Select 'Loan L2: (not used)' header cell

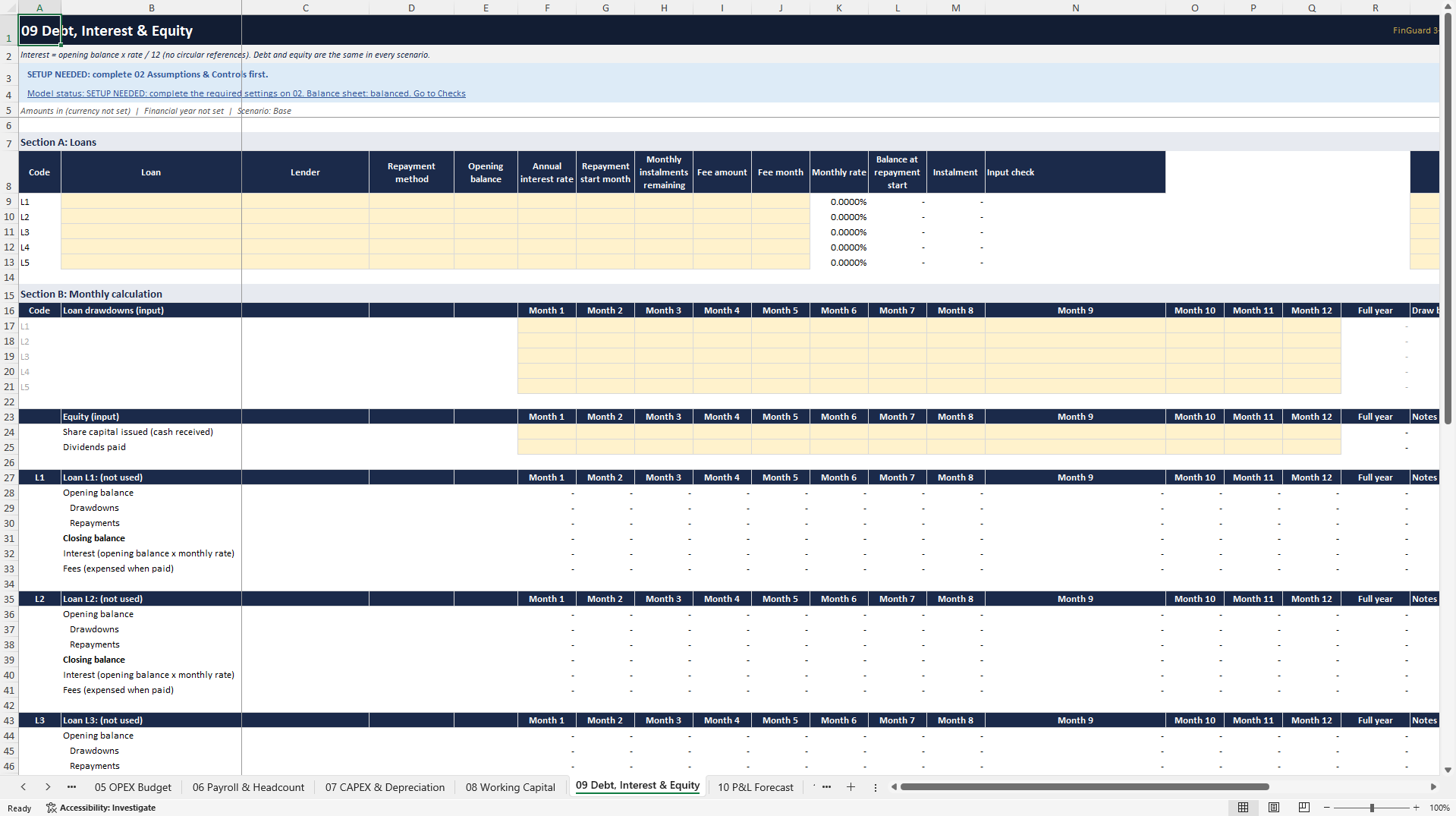point(151,599)
